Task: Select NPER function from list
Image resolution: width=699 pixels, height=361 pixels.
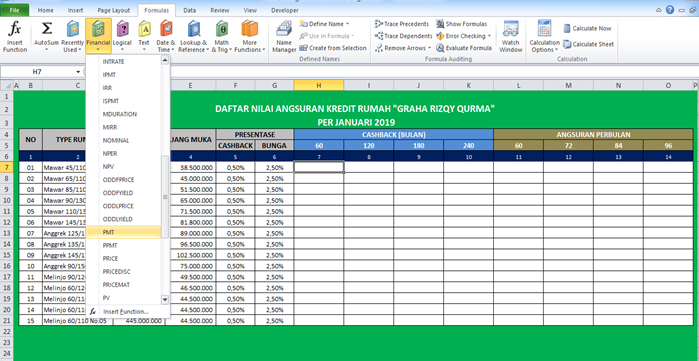Action: click(123, 153)
